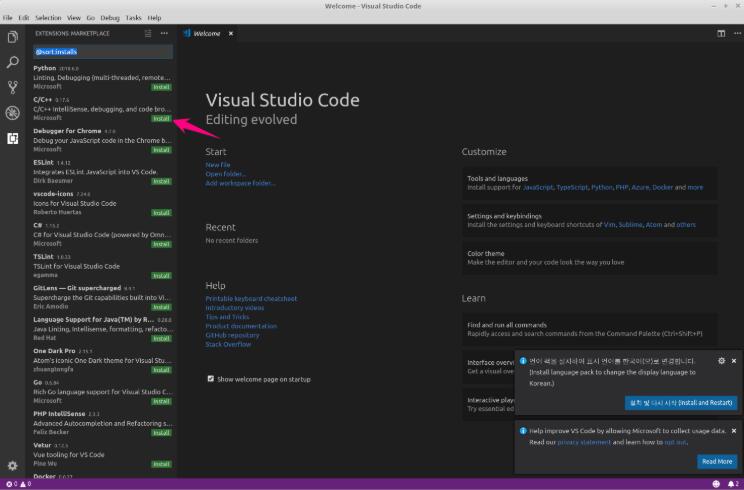Image resolution: width=744 pixels, height=490 pixels.
Task: Dismiss the Korean language pack notification
Action: point(734,361)
